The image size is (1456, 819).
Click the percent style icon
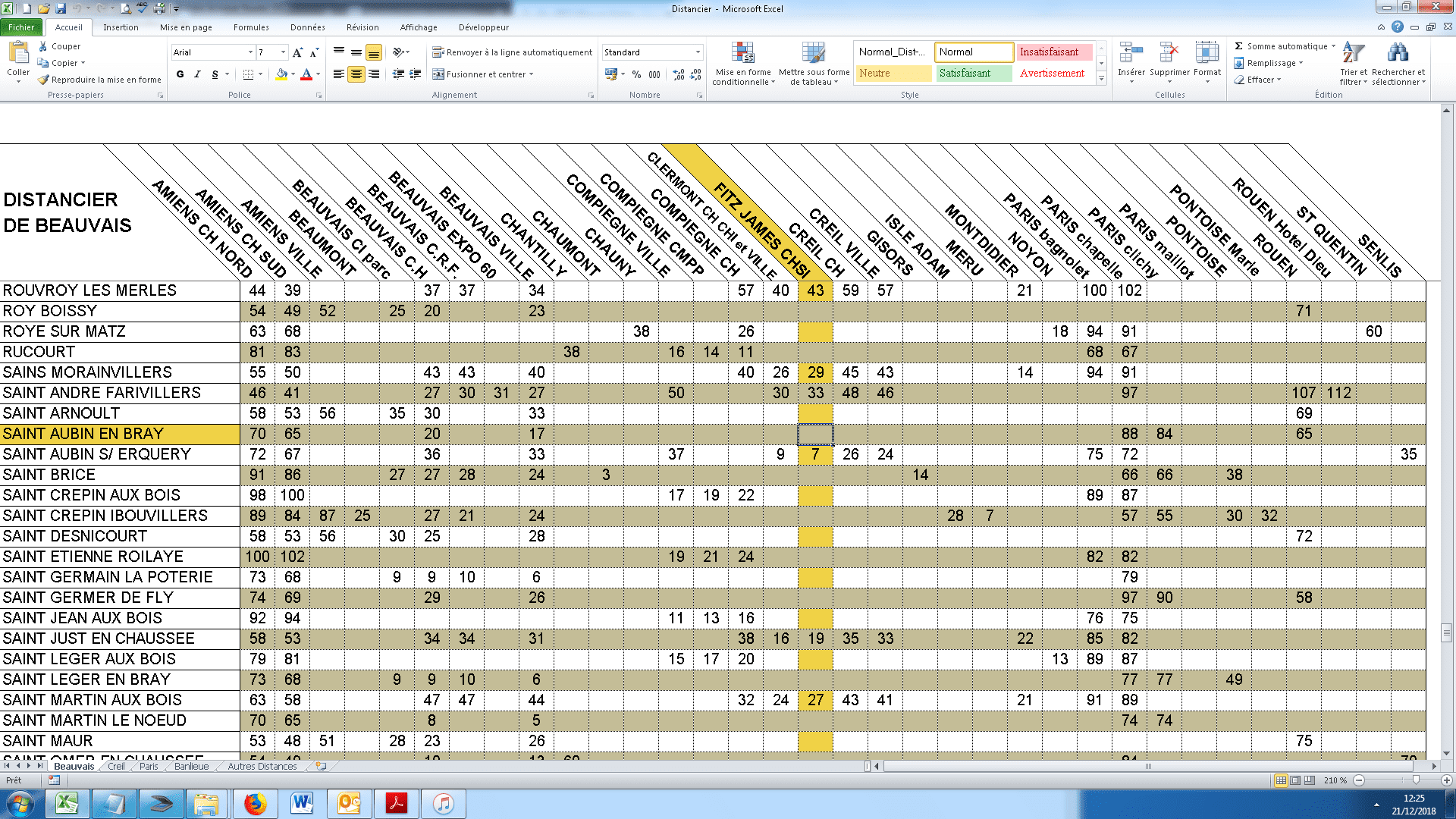[x=636, y=74]
